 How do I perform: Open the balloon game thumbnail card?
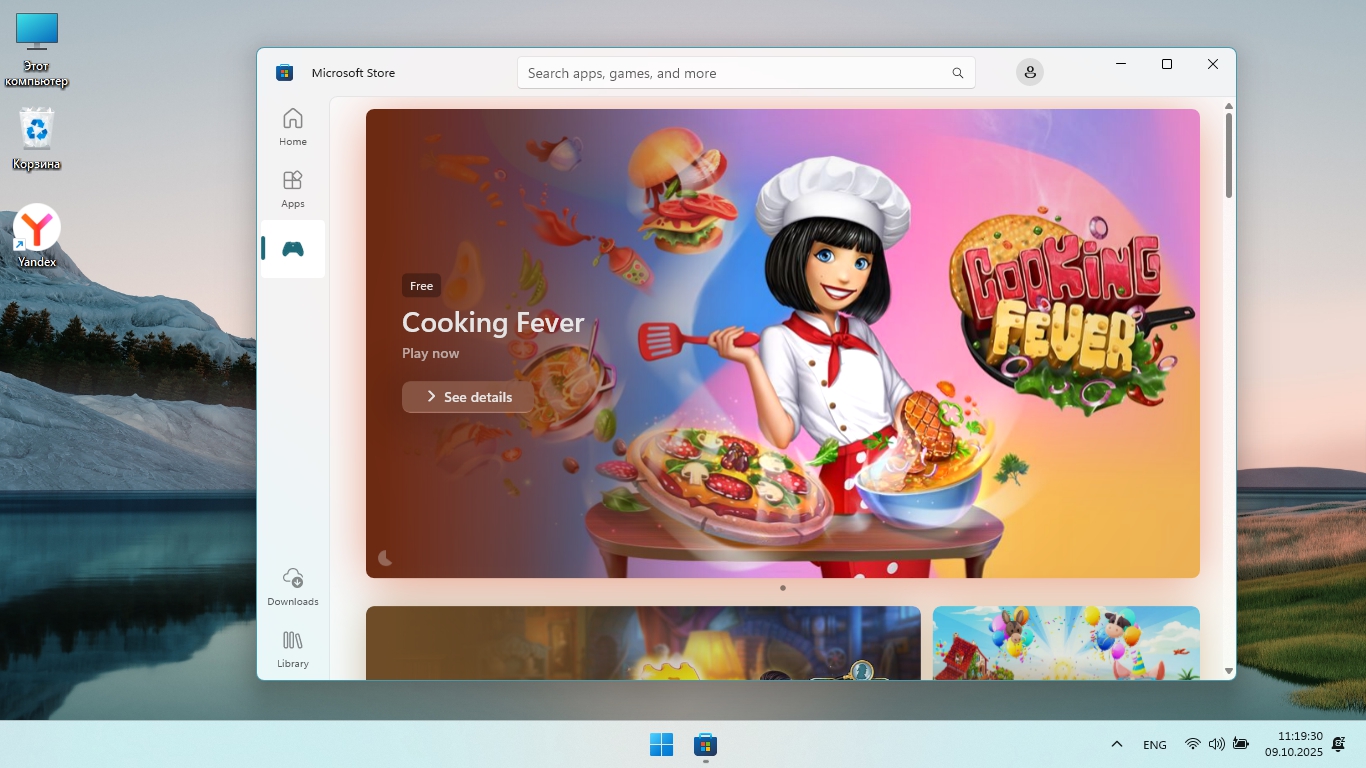point(1065,642)
